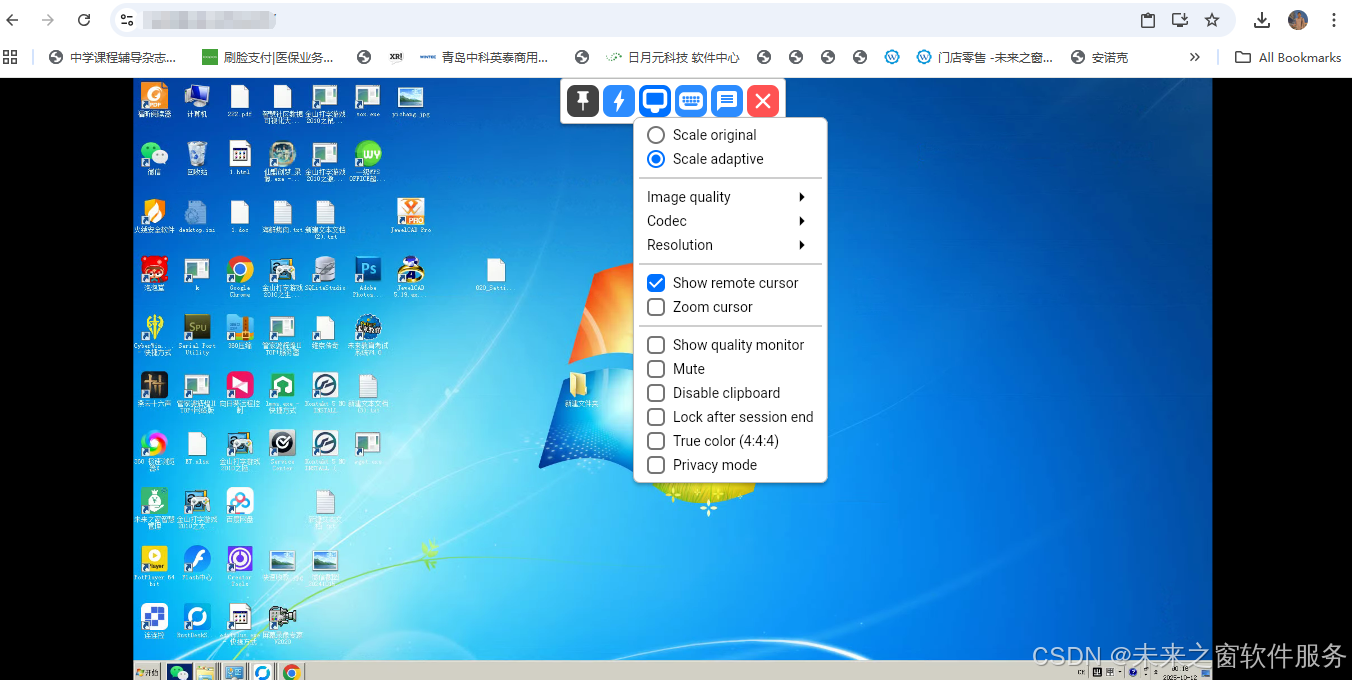Open browser downloads icon

[x=1262, y=20]
